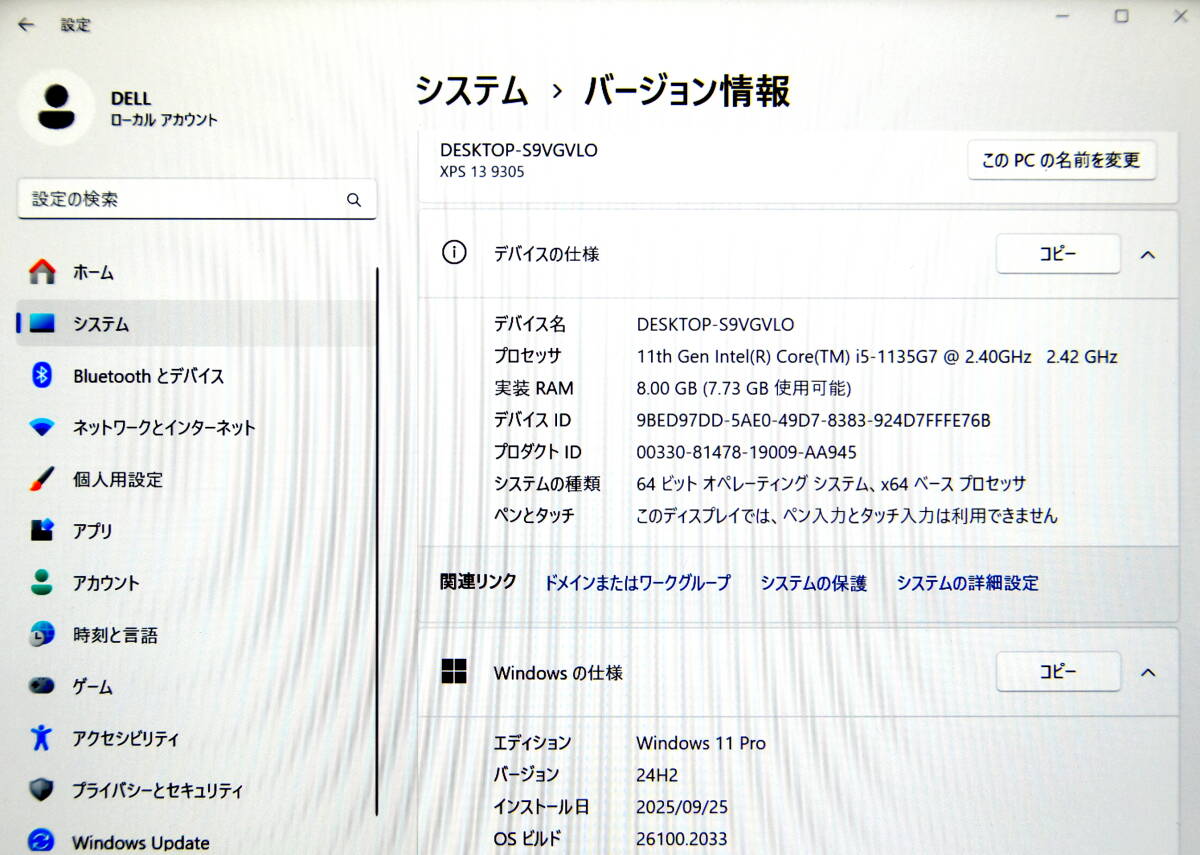This screenshot has width=1200, height=855.
Task: Click the install date 2025/09/25
Action: coord(681,807)
